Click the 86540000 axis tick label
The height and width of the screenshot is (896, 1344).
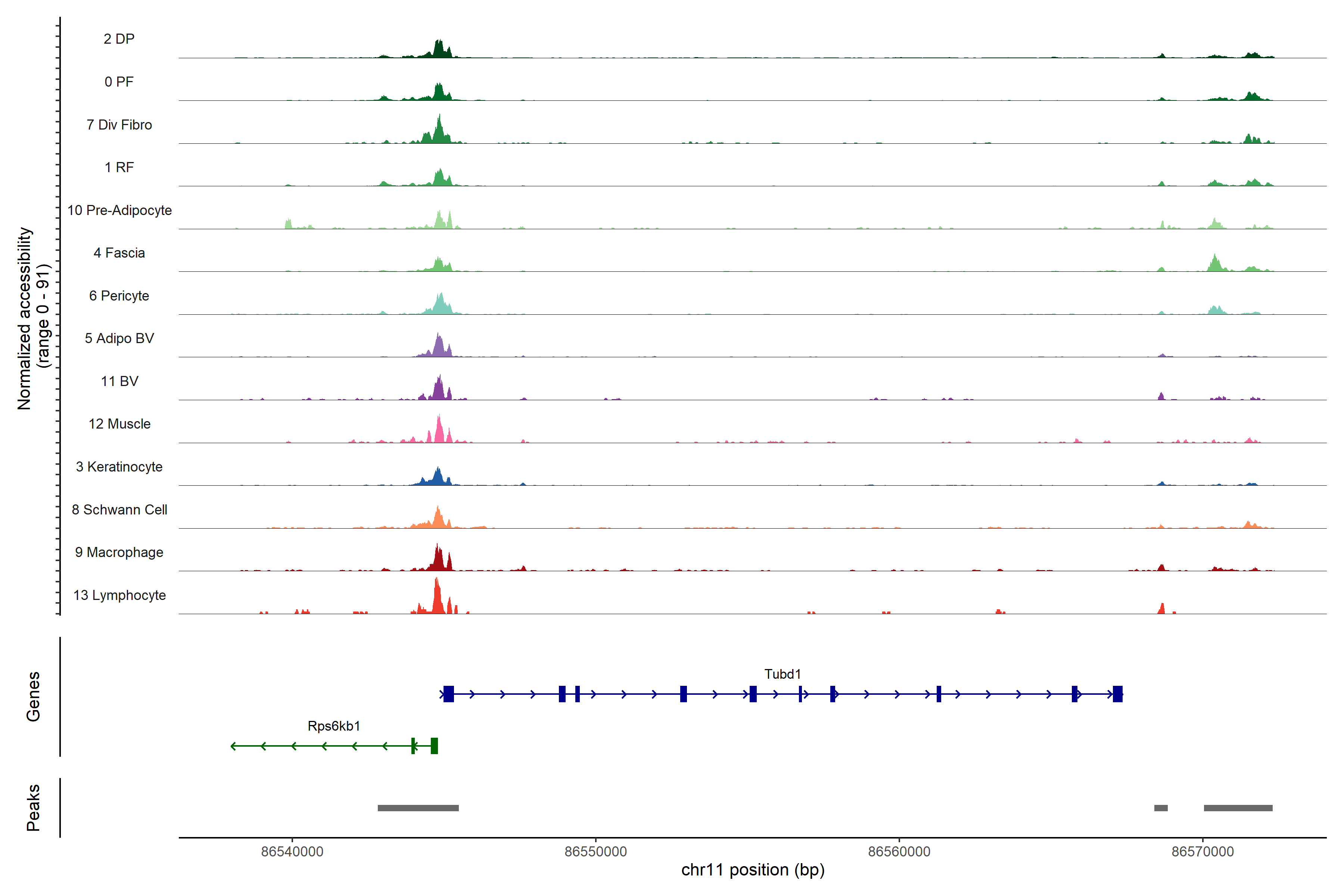292,852
